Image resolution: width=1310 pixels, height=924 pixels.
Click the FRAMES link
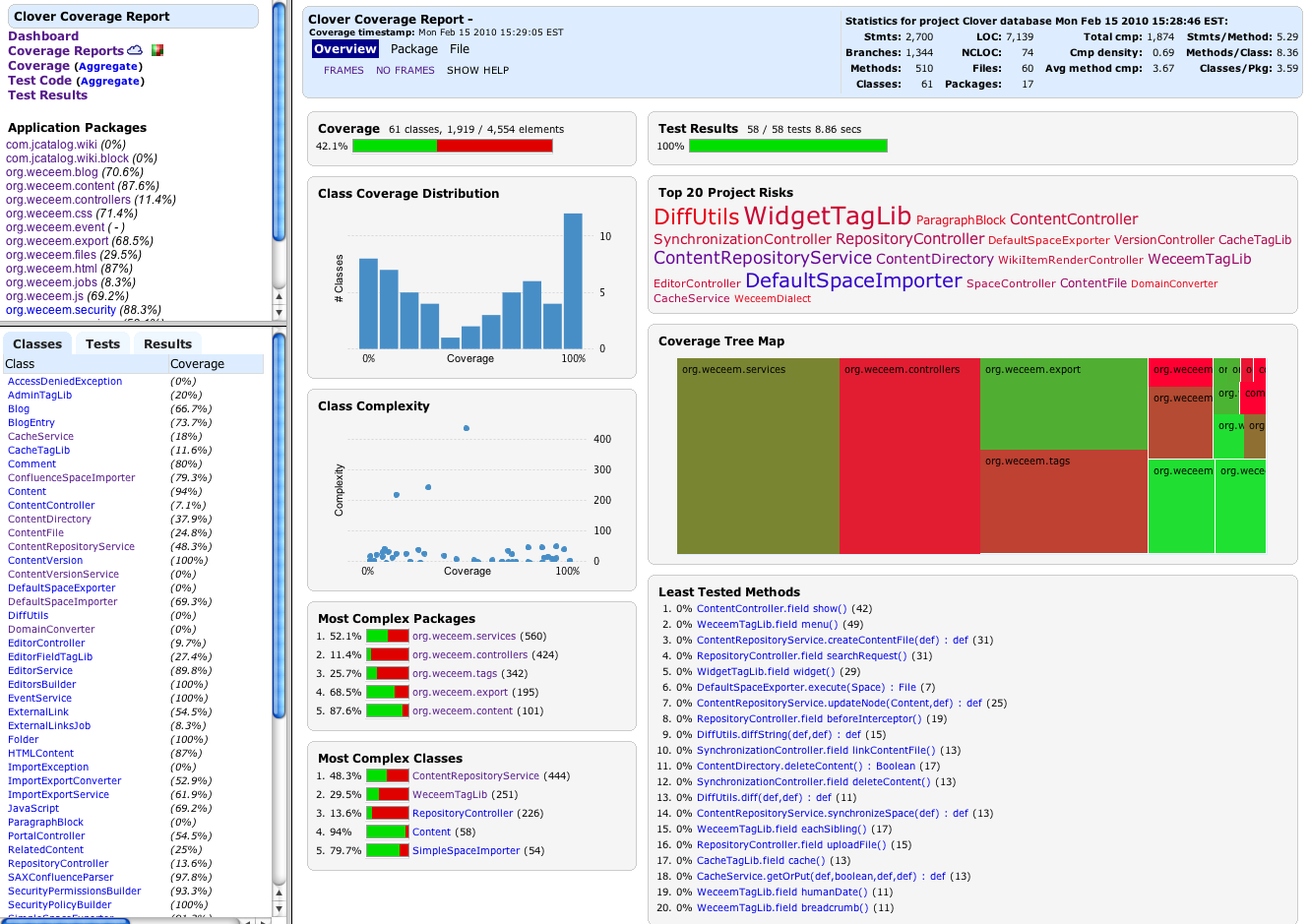coord(343,71)
